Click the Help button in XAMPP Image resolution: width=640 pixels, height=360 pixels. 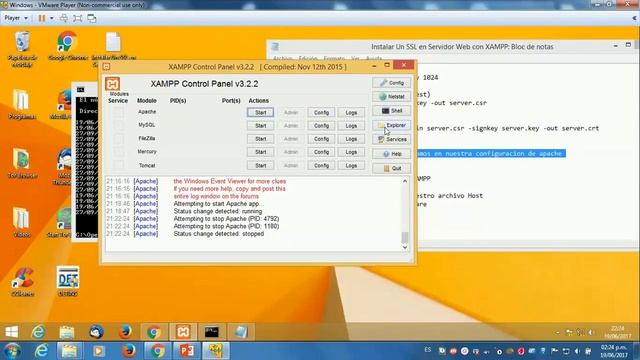[391, 154]
